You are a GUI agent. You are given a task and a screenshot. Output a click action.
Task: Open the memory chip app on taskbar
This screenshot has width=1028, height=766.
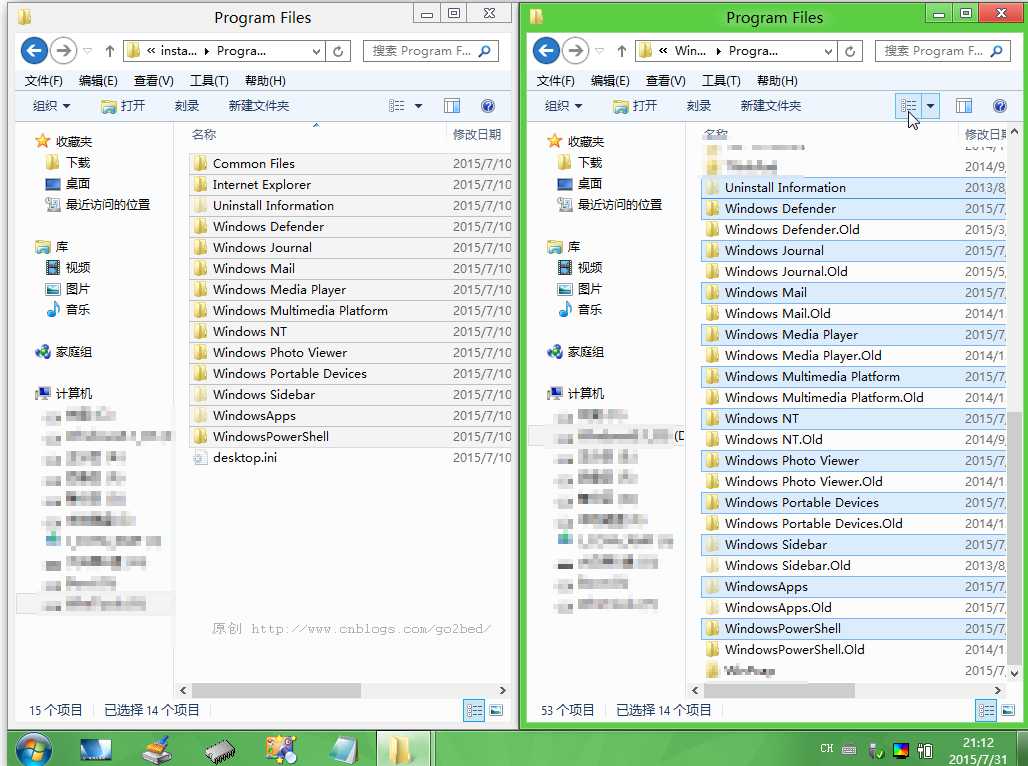[220, 752]
